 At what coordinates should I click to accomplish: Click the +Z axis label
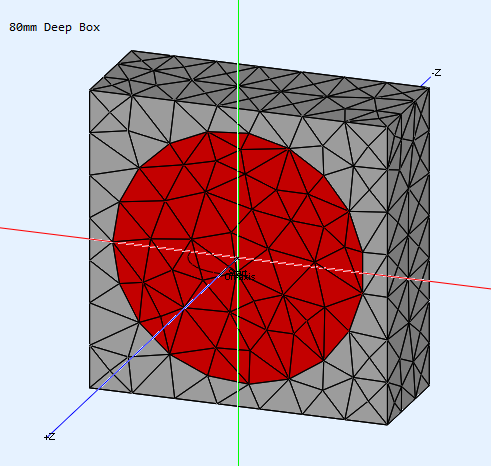click(49, 437)
